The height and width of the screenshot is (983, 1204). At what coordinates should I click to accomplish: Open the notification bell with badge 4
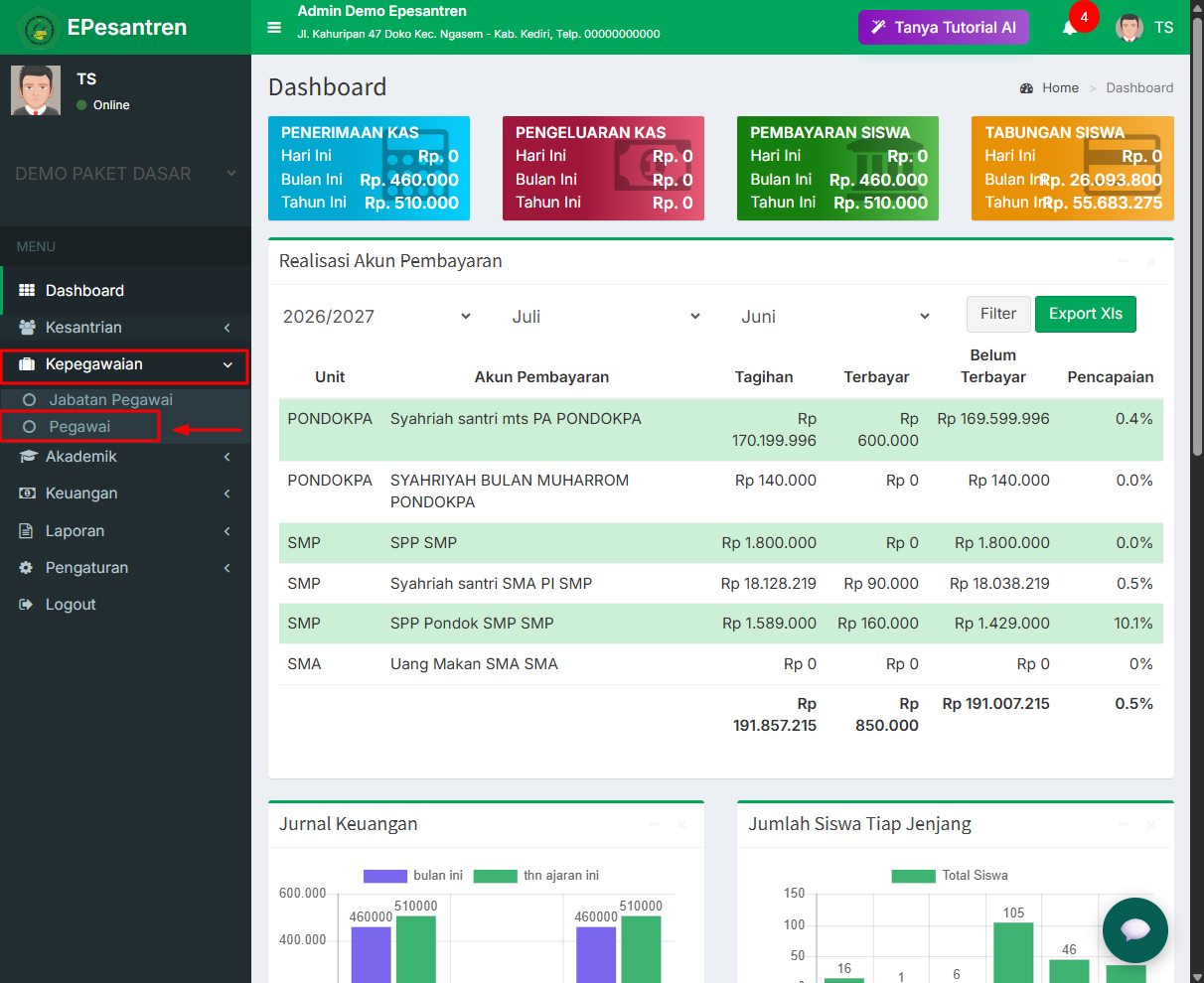1070,28
